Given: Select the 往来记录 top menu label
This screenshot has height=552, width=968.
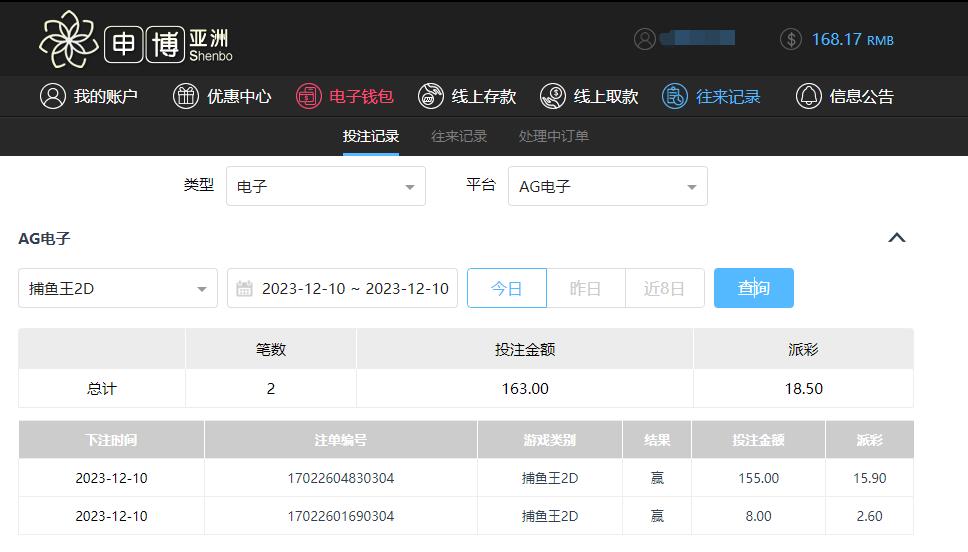Looking at the screenshot, I should pyautogui.click(x=728, y=96).
